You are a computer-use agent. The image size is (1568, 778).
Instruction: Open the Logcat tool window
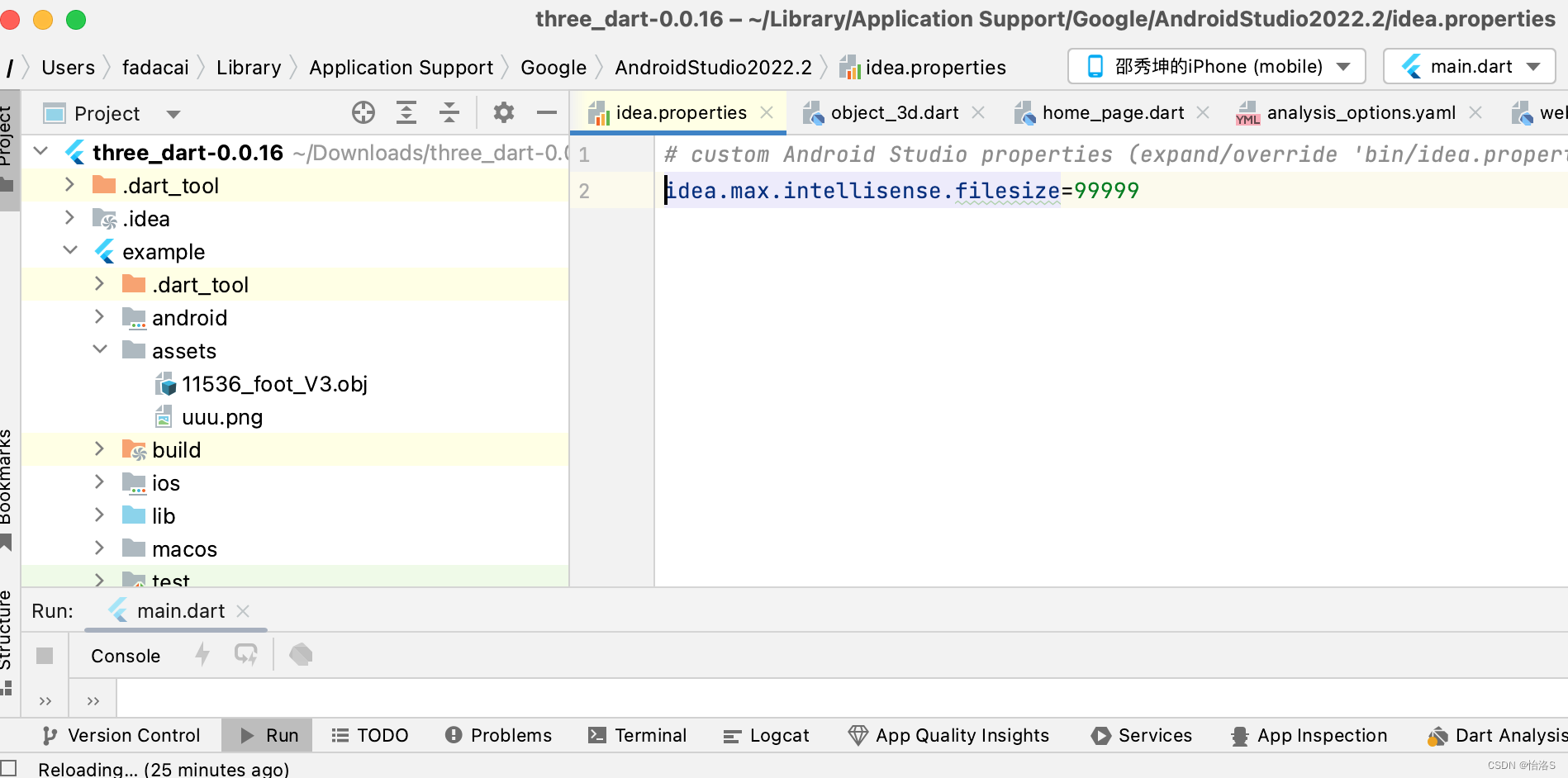(x=766, y=735)
